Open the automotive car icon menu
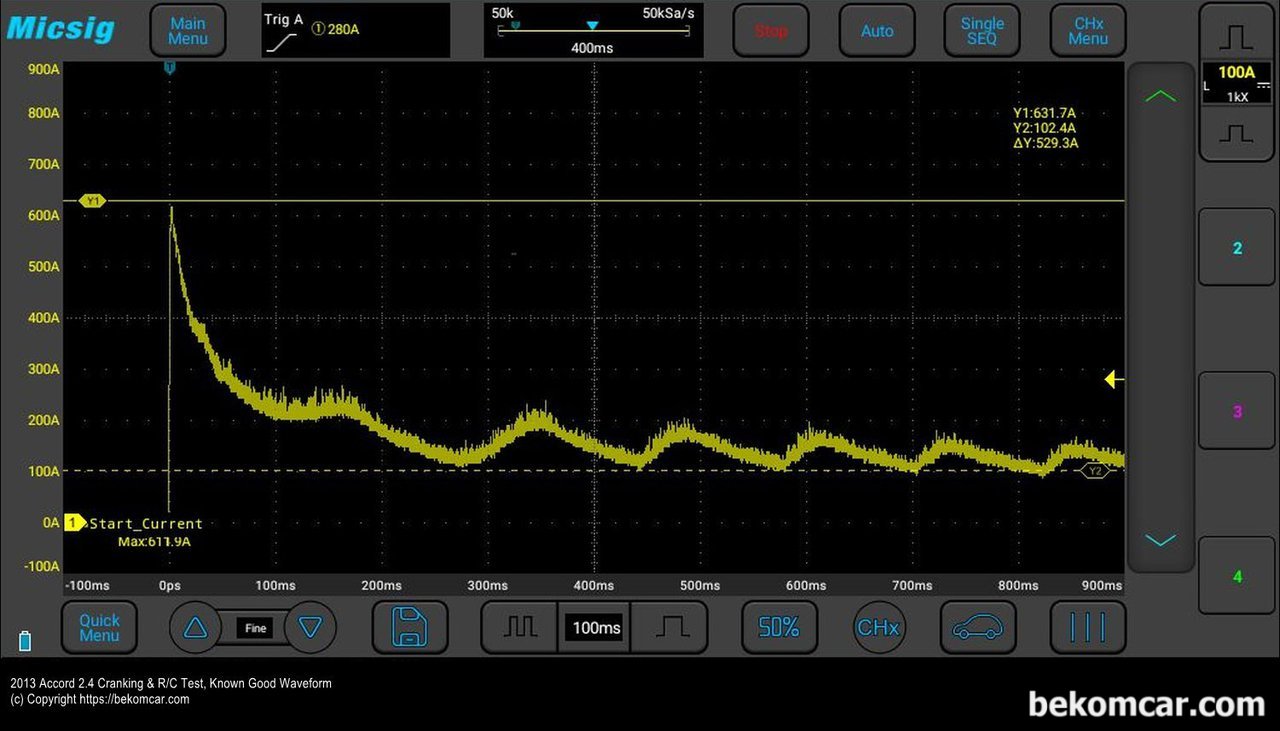1280x731 pixels. tap(977, 627)
